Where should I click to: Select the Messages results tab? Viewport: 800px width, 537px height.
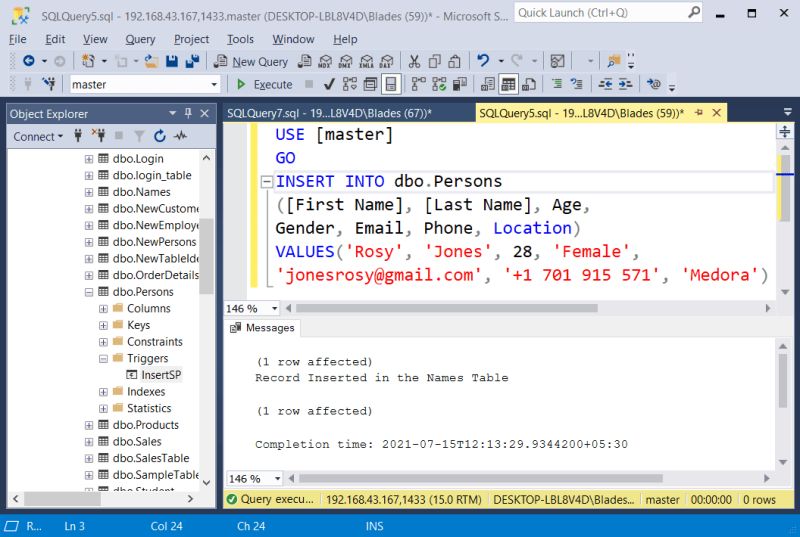(263, 328)
